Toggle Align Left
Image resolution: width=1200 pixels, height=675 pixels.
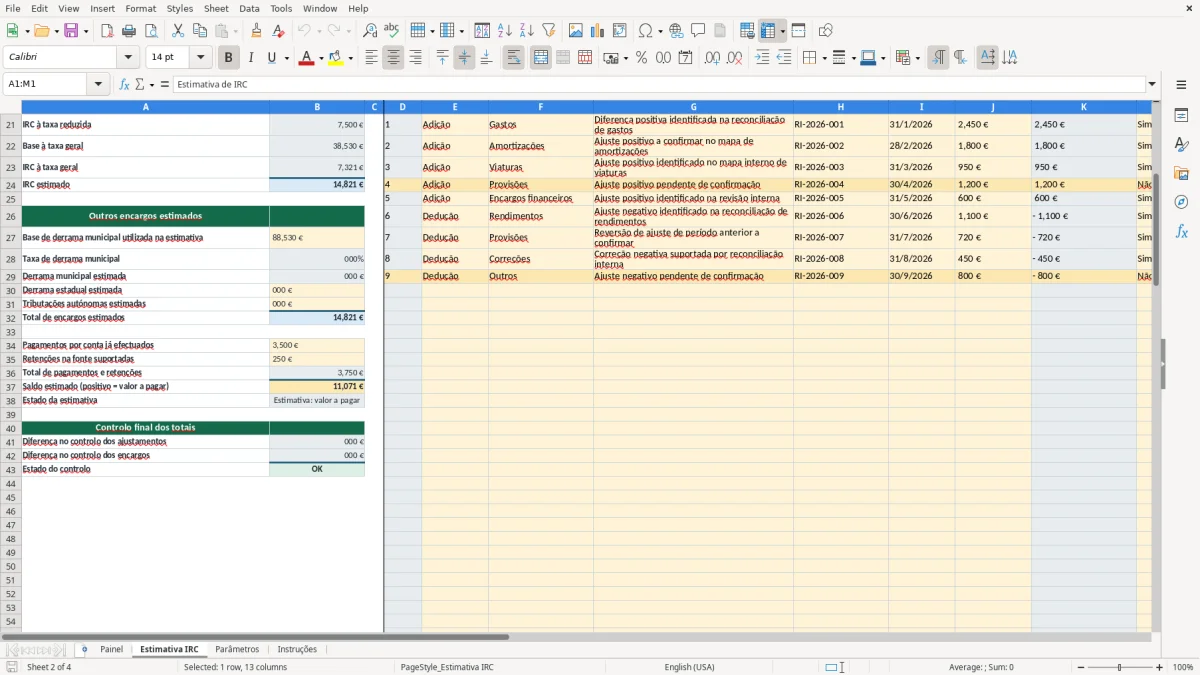click(x=371, y=58)
